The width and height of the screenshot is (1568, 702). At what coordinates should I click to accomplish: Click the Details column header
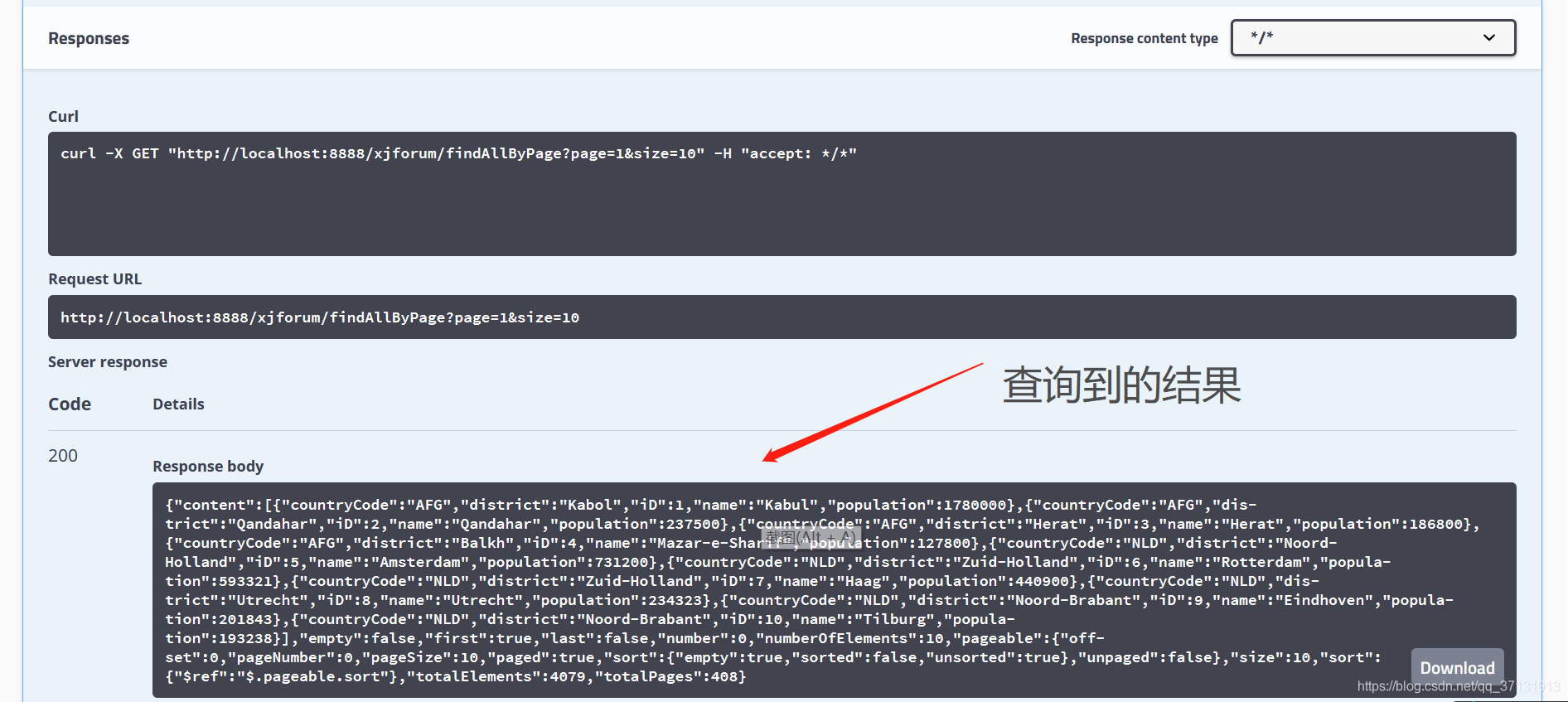point(178,404)
